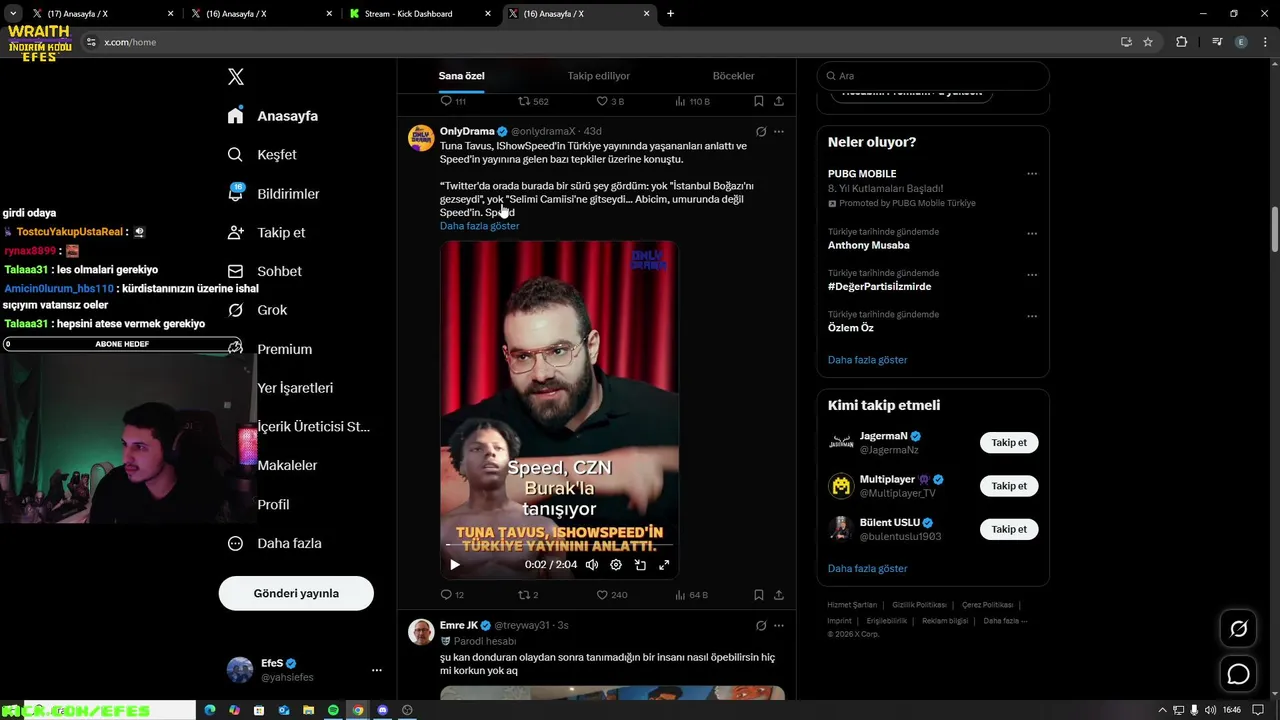Reply to the OnlyDrama post (12 replies)
1280x720 pixels.
pyautogui.click(x=452, y=594)
